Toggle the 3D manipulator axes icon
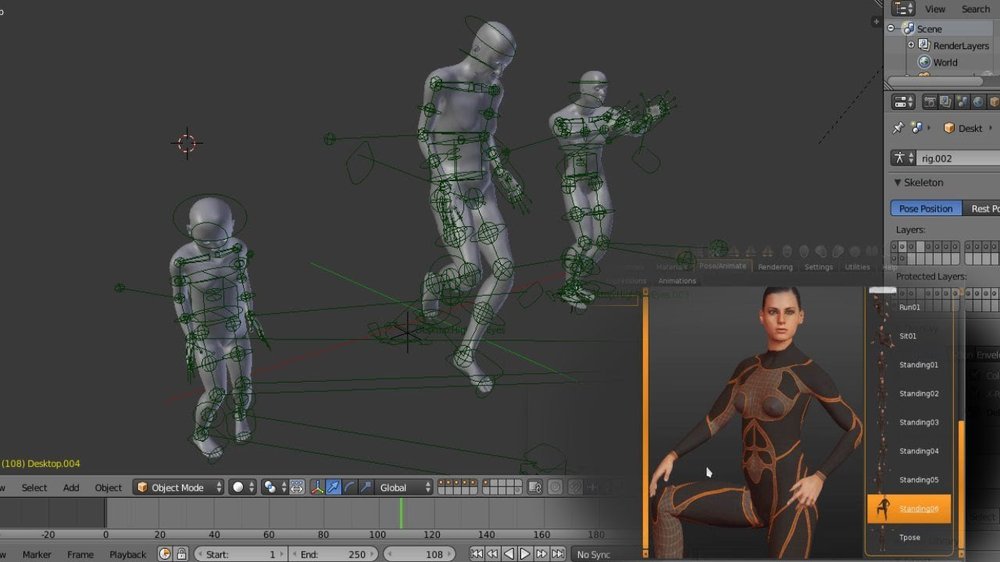The width and height of the screenshot is (1000, 562). (317, 487)
